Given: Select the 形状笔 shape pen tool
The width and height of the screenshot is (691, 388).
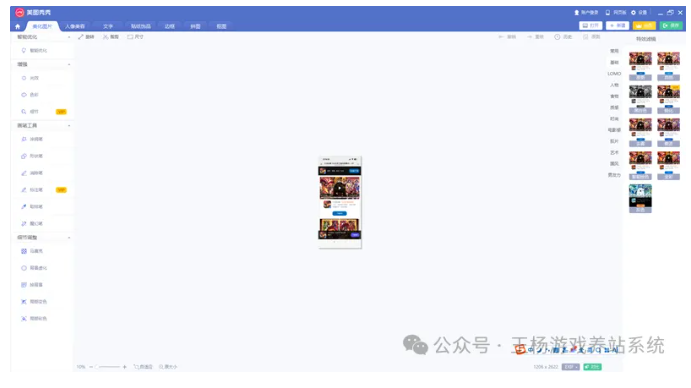Looking at the screenshot, I should click(x=32, y=156).
